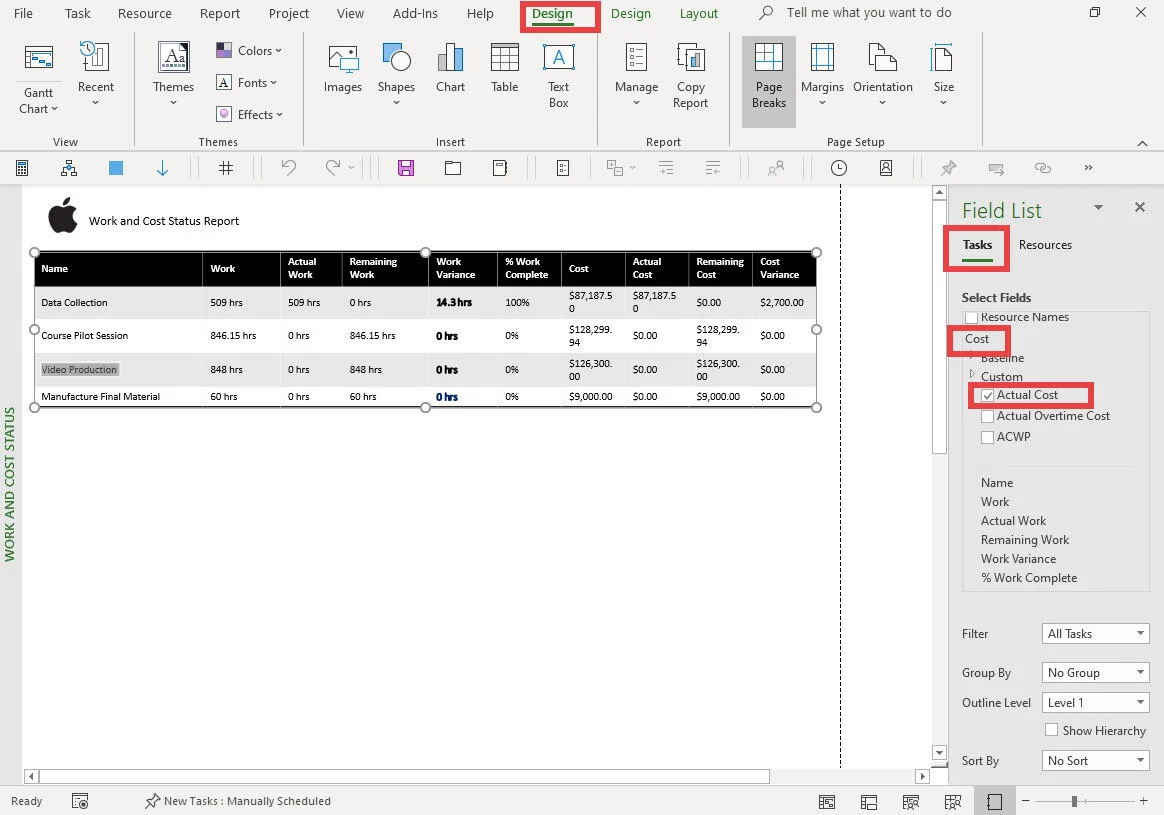The height and width of the screenshot is (815, 1164).
Task: Click the Tell me what you want field
Action: (869, 13)
